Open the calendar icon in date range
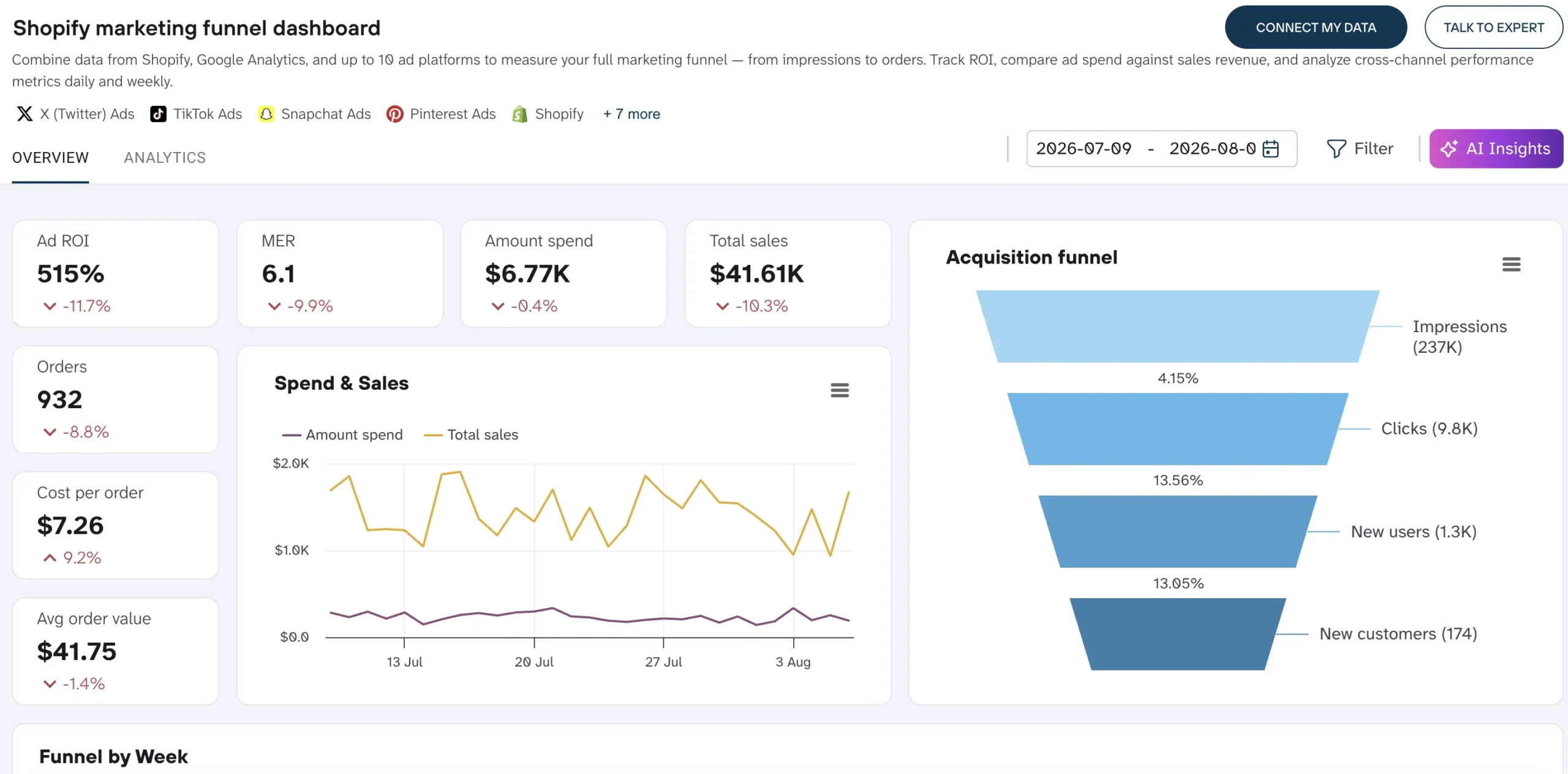Viewport: 1568px width, 774px height. 1272,149
